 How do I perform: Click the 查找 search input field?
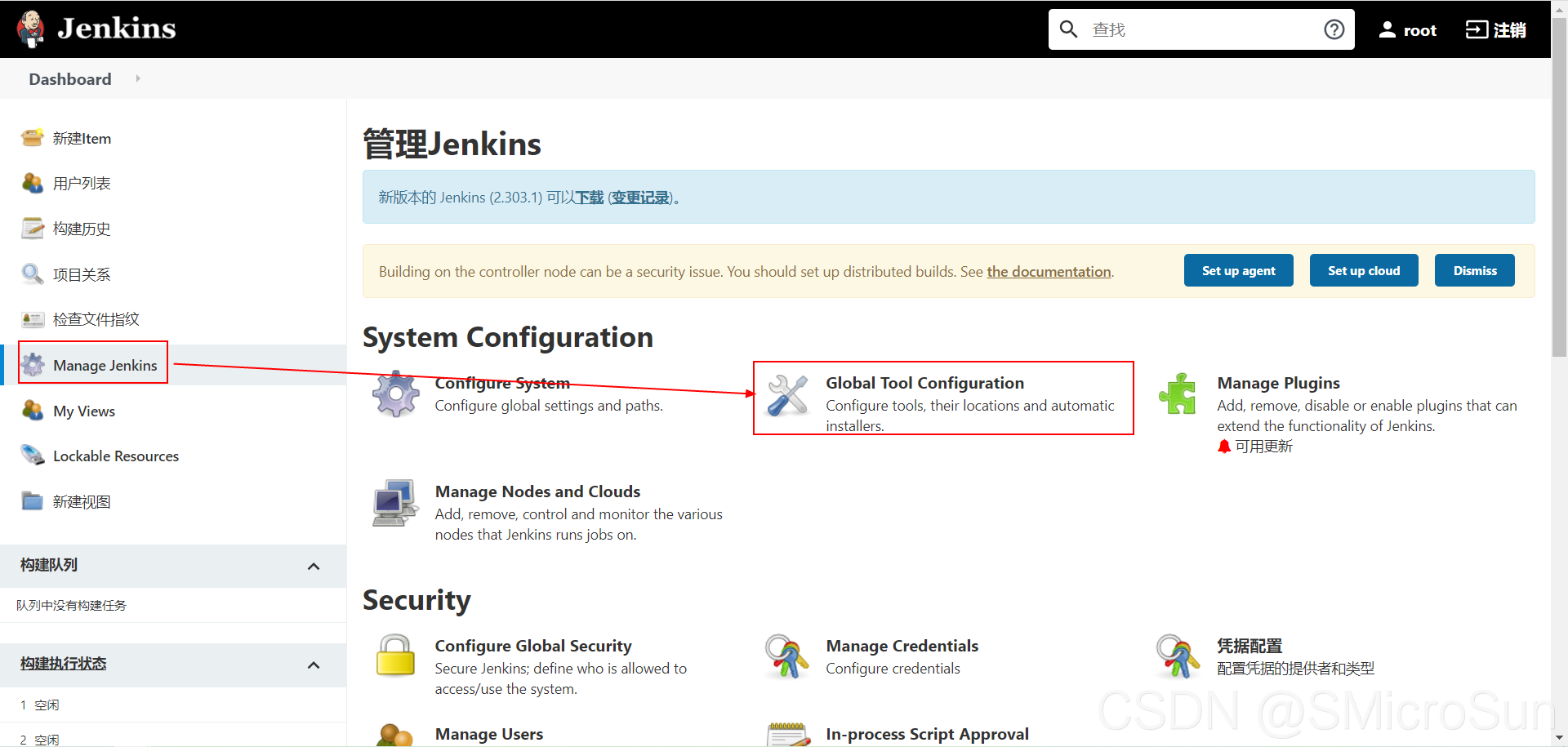click(x=1201, y=29)
